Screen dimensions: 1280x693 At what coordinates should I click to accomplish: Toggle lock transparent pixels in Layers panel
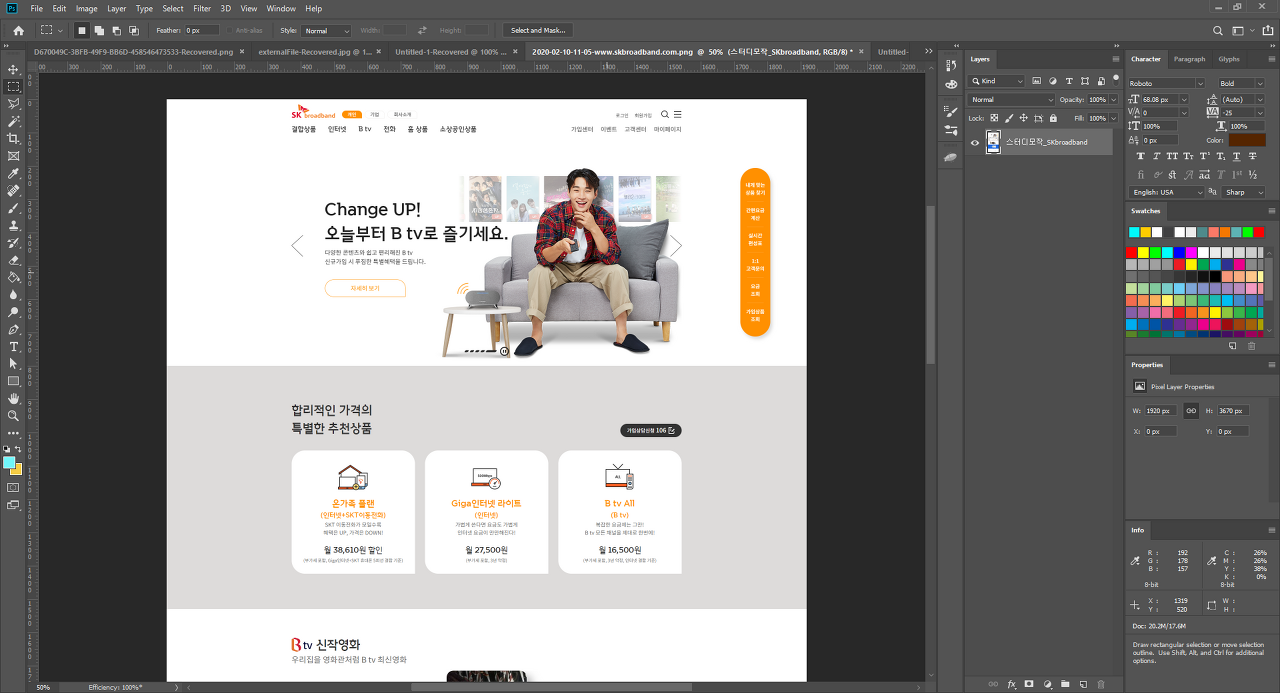pyautogui.click(x=994, y=118)
